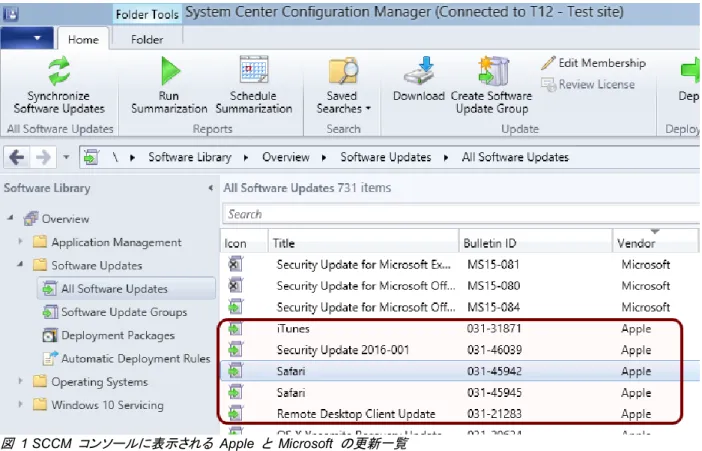Click the Search input field
The width and height of the screenshot is (702, 451).
[461, 214]
